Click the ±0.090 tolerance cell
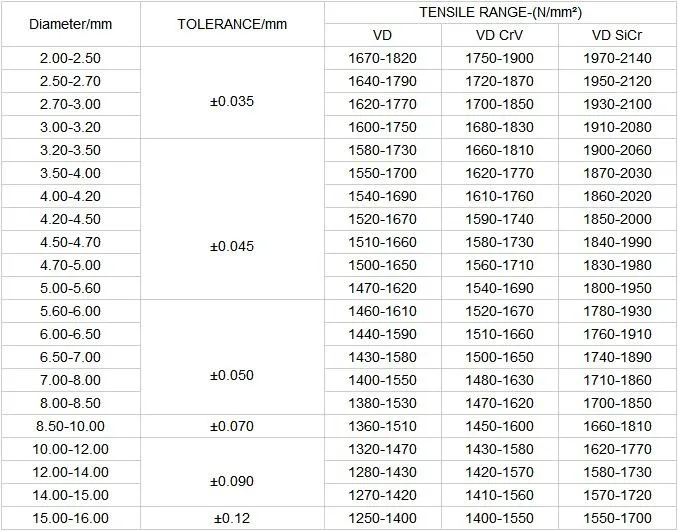Image resolution: width=678 pixels, height=531 pixels. pos(231,472)
